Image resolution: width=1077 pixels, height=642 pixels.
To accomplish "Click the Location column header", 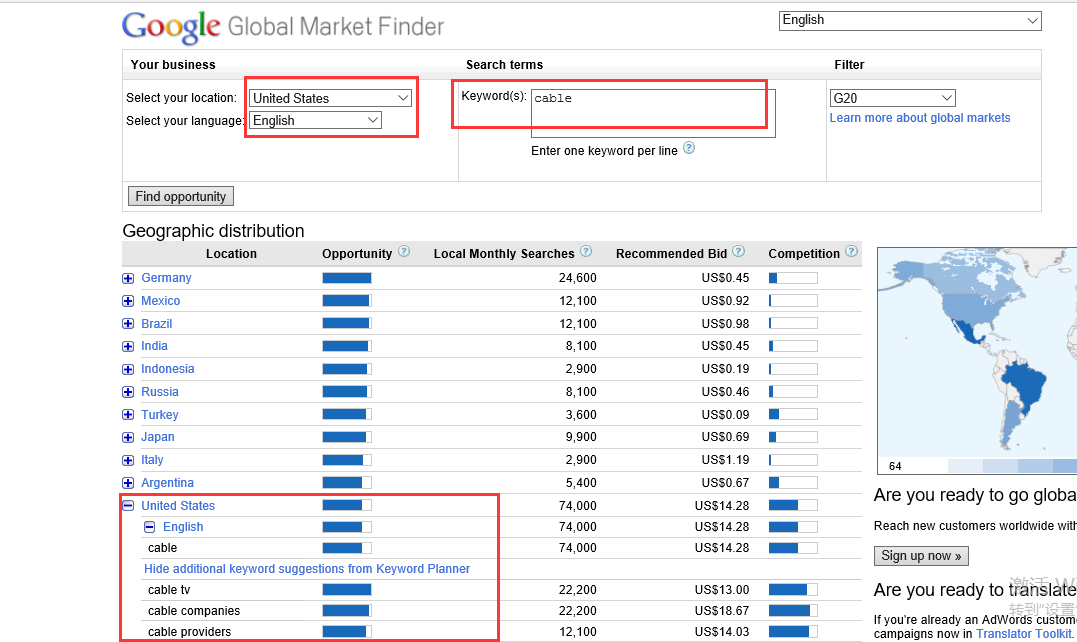I will click(231, 253).
